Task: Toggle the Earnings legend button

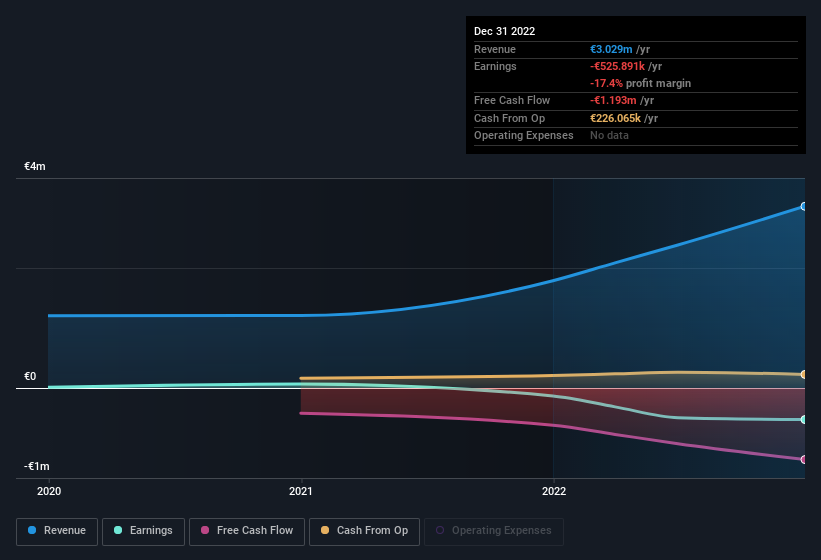Action: pos(143,531)
